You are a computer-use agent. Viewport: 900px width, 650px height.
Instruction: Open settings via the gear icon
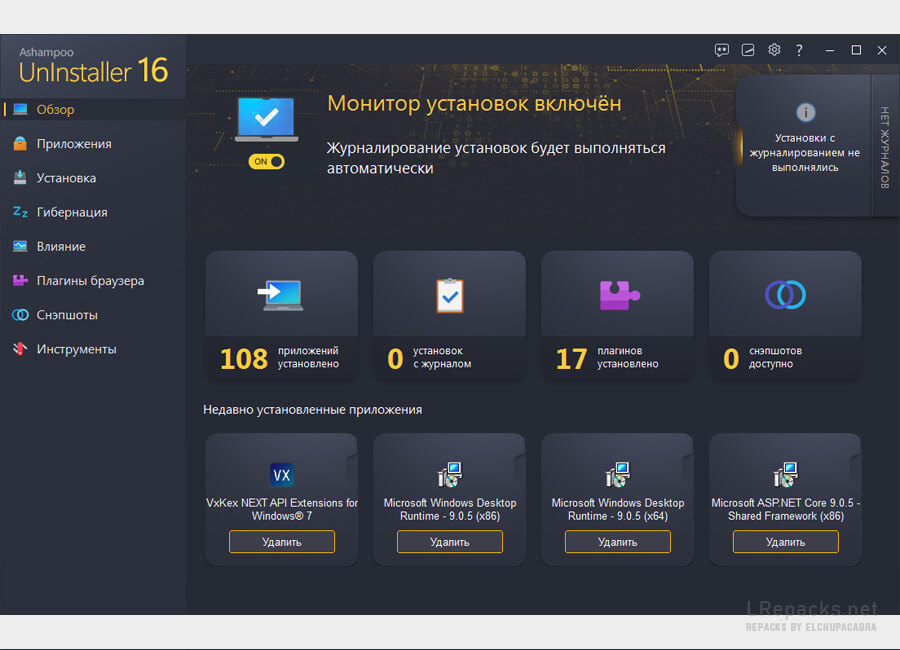[x=774, y=50]
